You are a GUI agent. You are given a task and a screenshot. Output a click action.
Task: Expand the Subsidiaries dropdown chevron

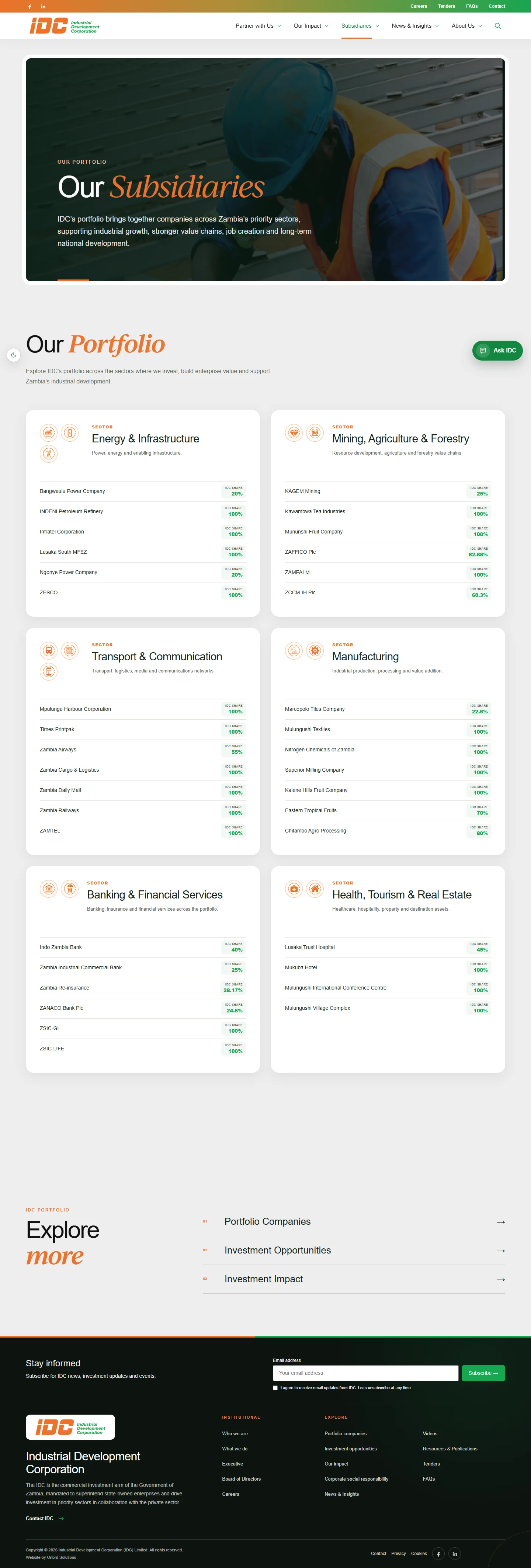tap(377, 26)
